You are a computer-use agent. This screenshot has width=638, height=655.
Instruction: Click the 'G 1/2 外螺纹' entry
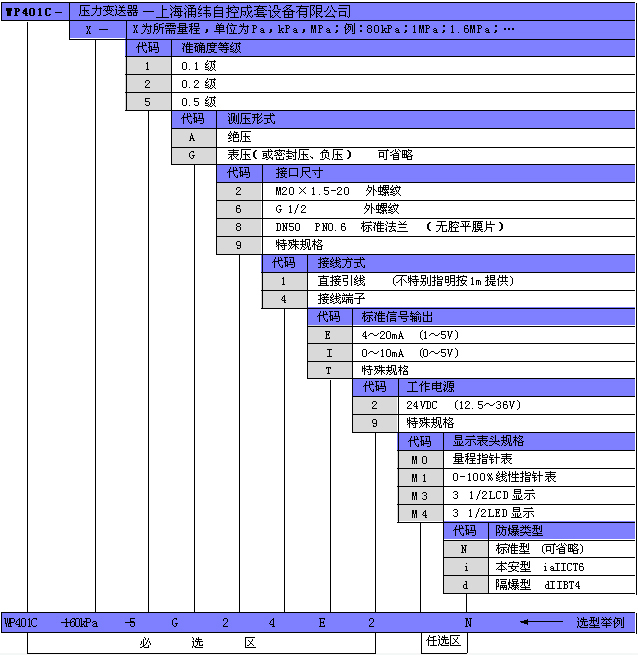338,209
